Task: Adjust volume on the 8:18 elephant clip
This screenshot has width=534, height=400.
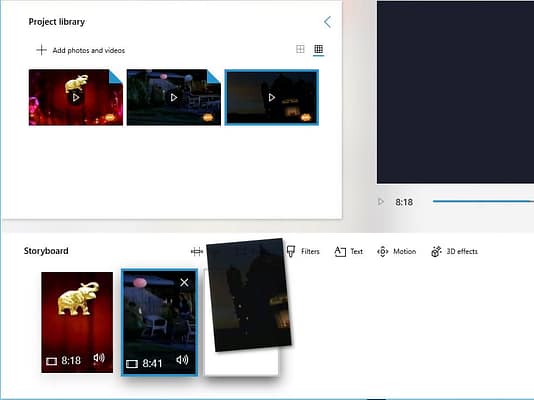Action: click(x=99, y=358)
